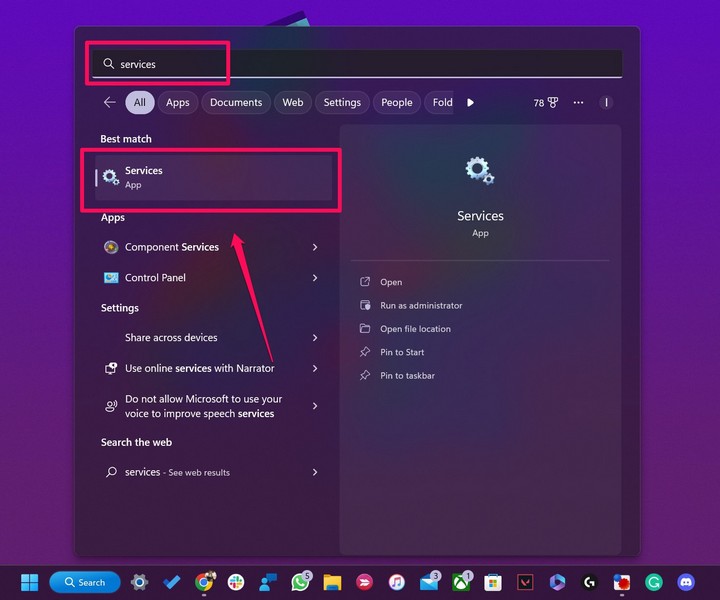Open the blue people-chat app in taskbar
Screen dimensions: 720x600
tap(268, 583)
